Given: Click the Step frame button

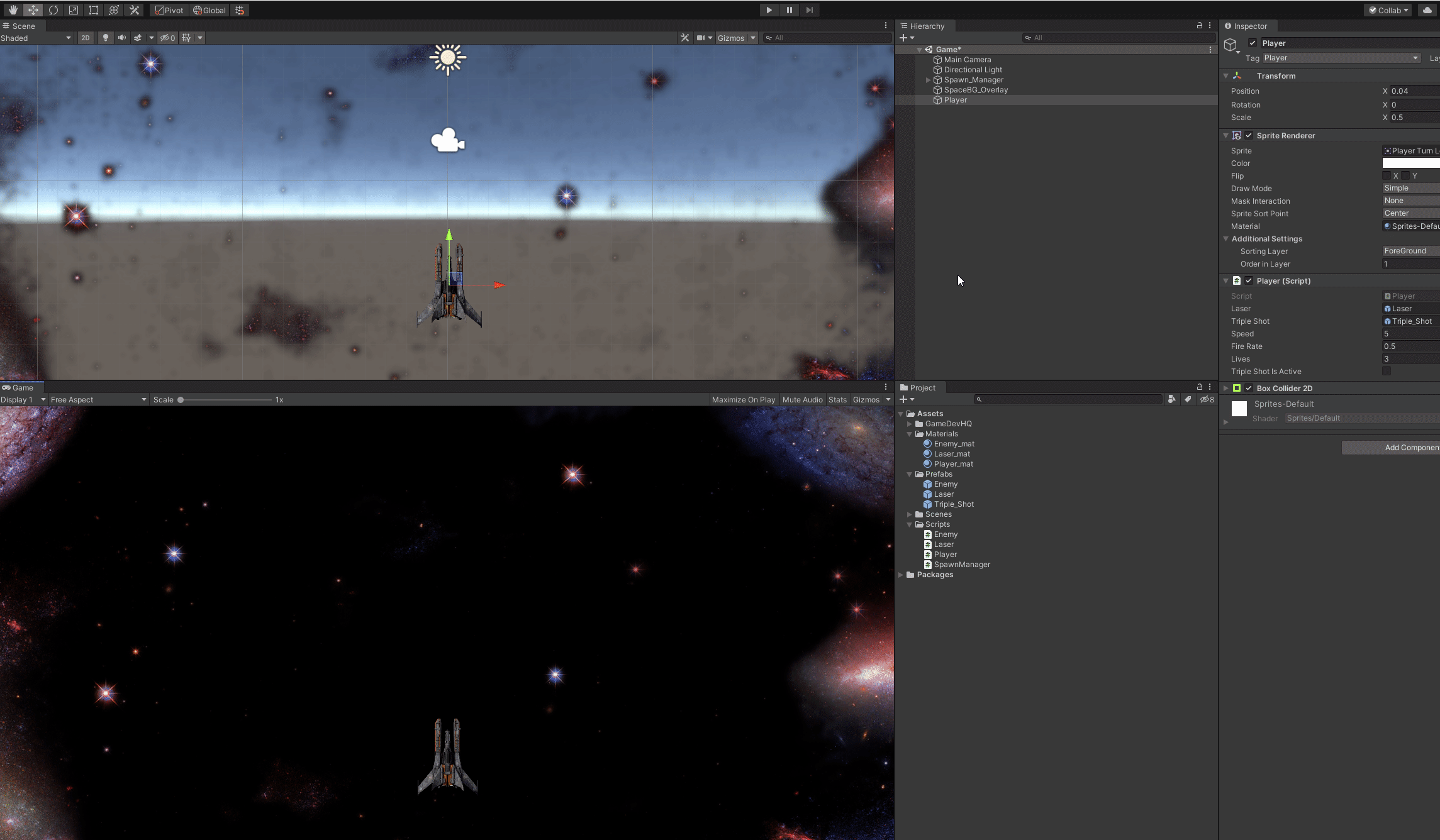Looking at the screenshot, I should click(809, 10).
